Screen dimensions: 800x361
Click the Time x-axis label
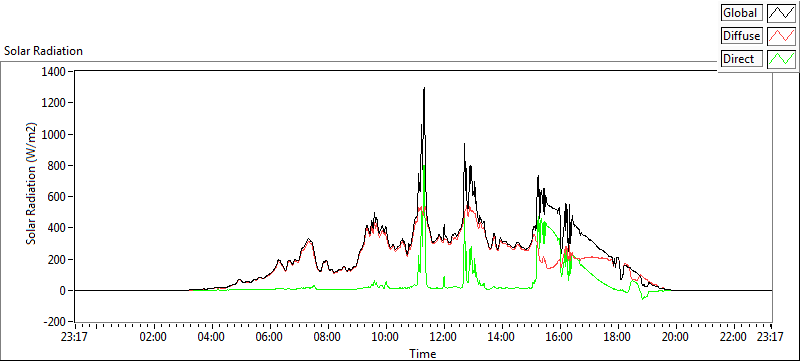(422, 353)
